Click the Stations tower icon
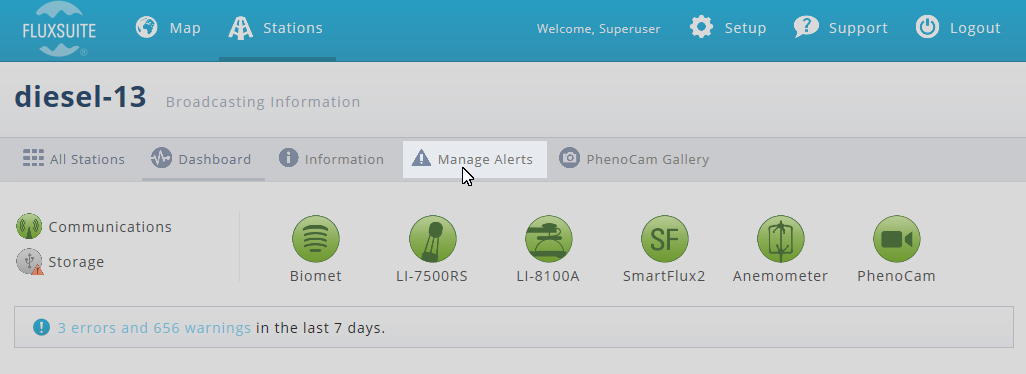 [x=240, y=28]
